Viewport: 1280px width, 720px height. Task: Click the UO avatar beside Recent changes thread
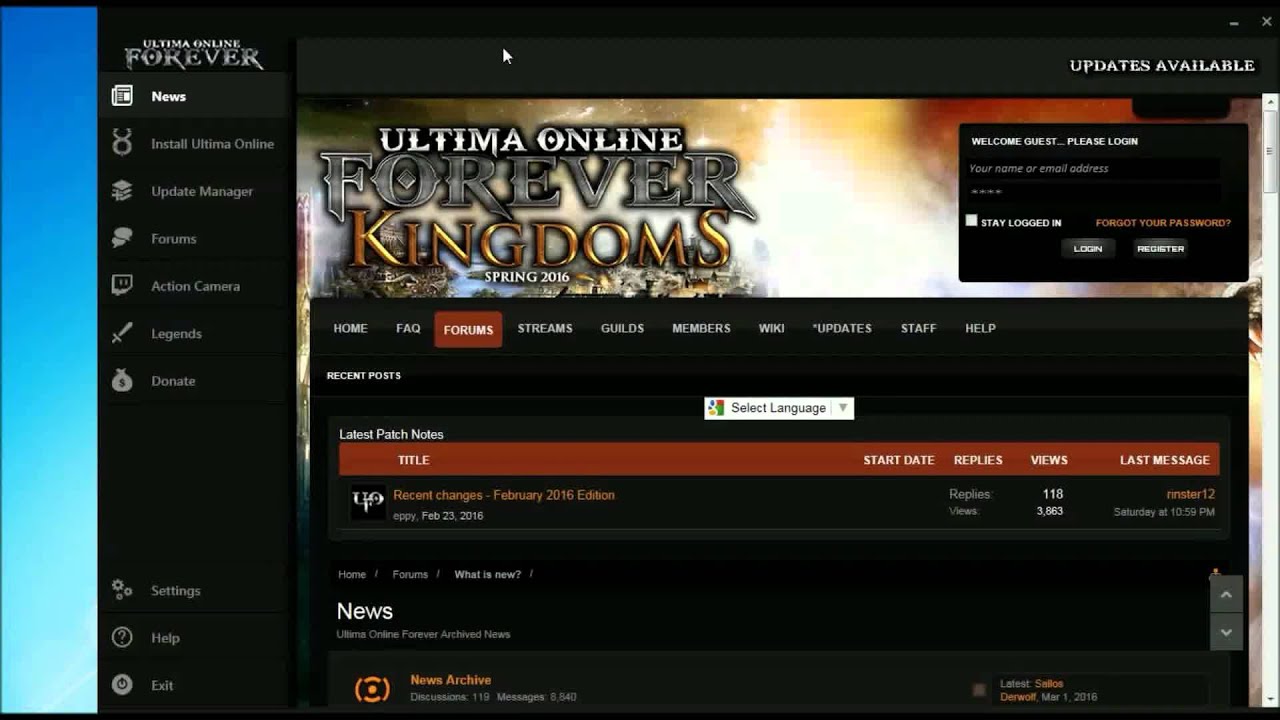pos(368,502)
